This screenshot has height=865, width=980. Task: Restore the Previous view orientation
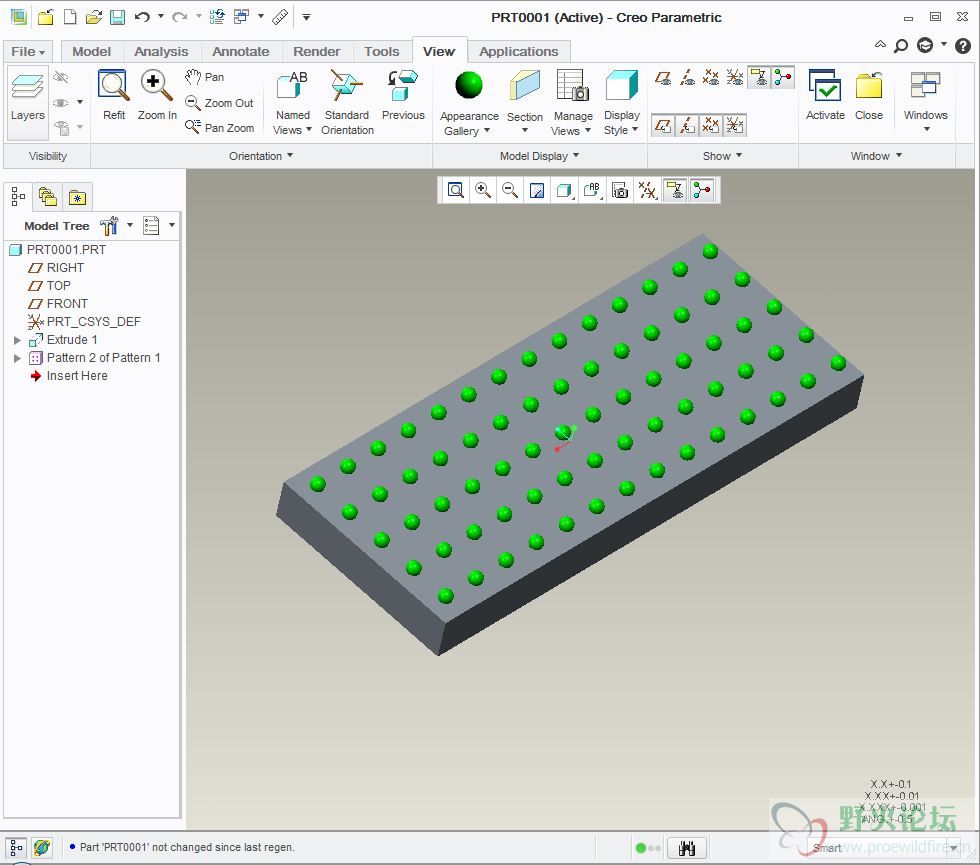point(403,95)
